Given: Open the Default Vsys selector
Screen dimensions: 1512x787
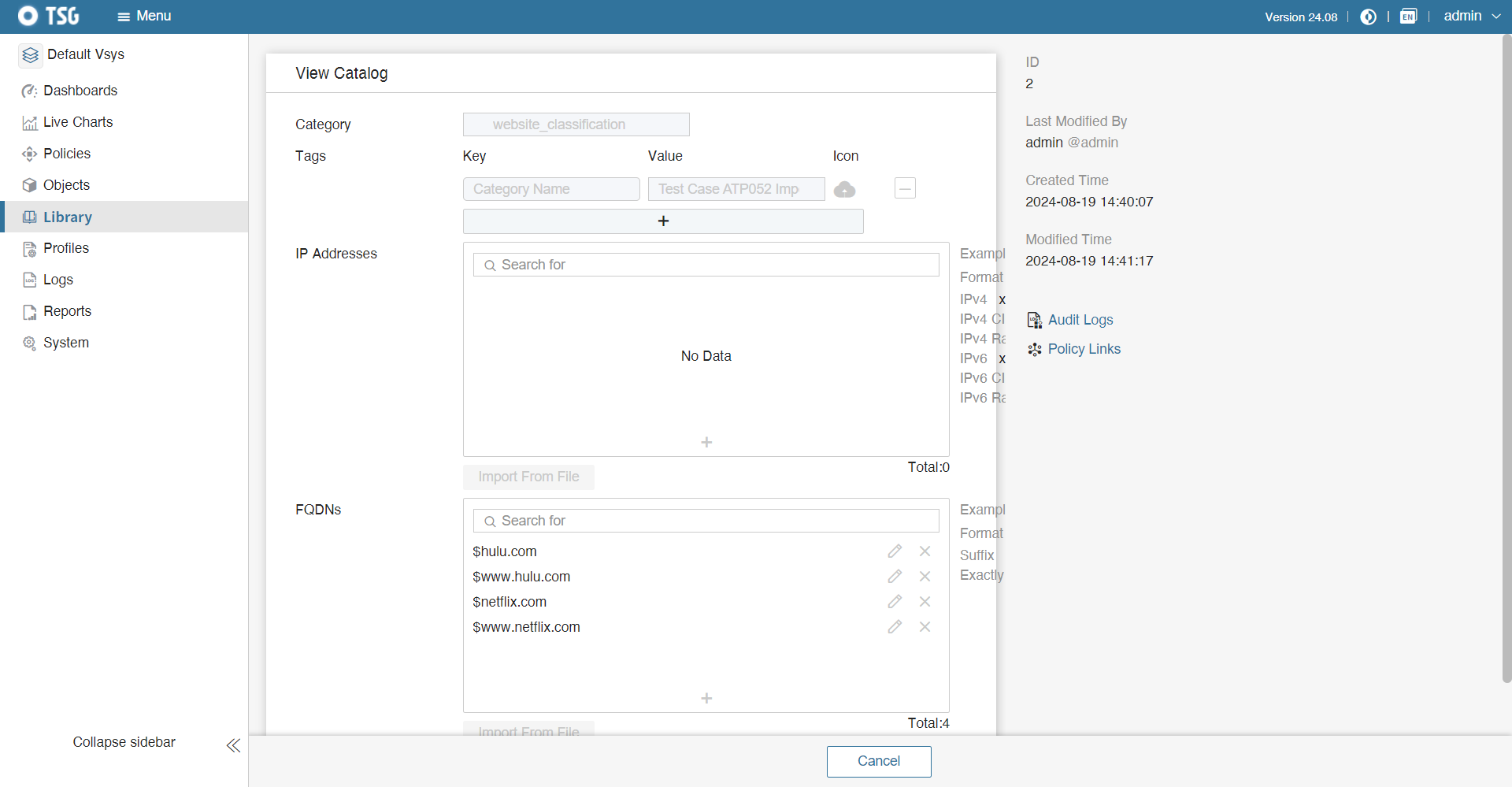Looking at the screenshot, I should tap(72, 55).
